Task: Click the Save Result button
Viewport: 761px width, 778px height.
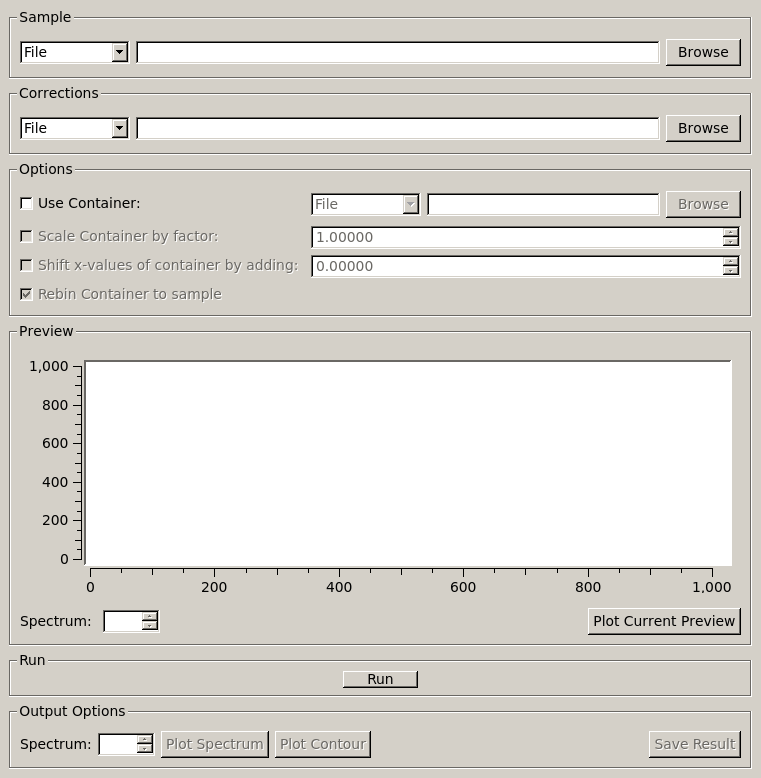Action: pyautogui.click(x=694, y=744)
